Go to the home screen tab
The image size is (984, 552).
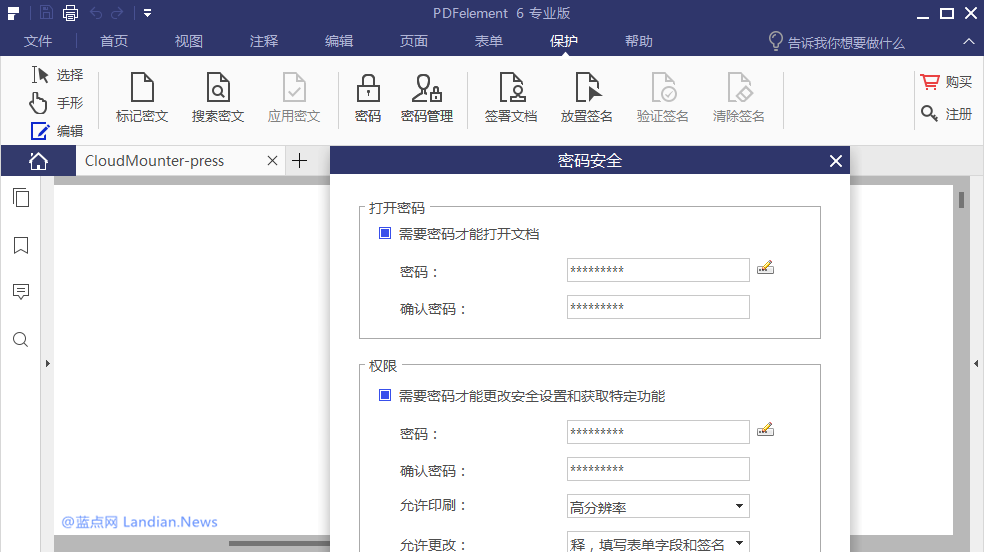pos(38,161)
